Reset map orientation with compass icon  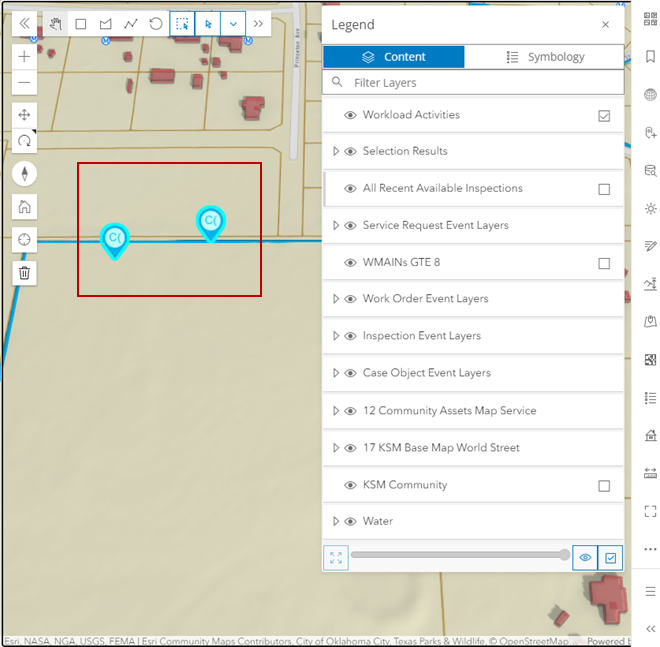tap(25, 174)
